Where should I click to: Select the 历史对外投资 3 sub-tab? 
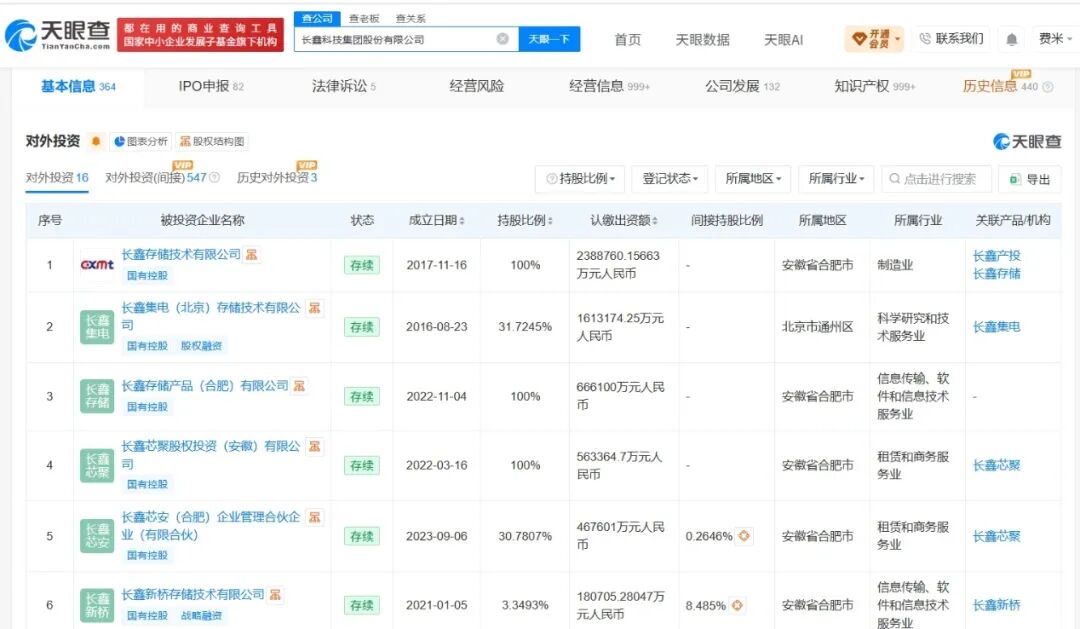[x=277, y=178]
